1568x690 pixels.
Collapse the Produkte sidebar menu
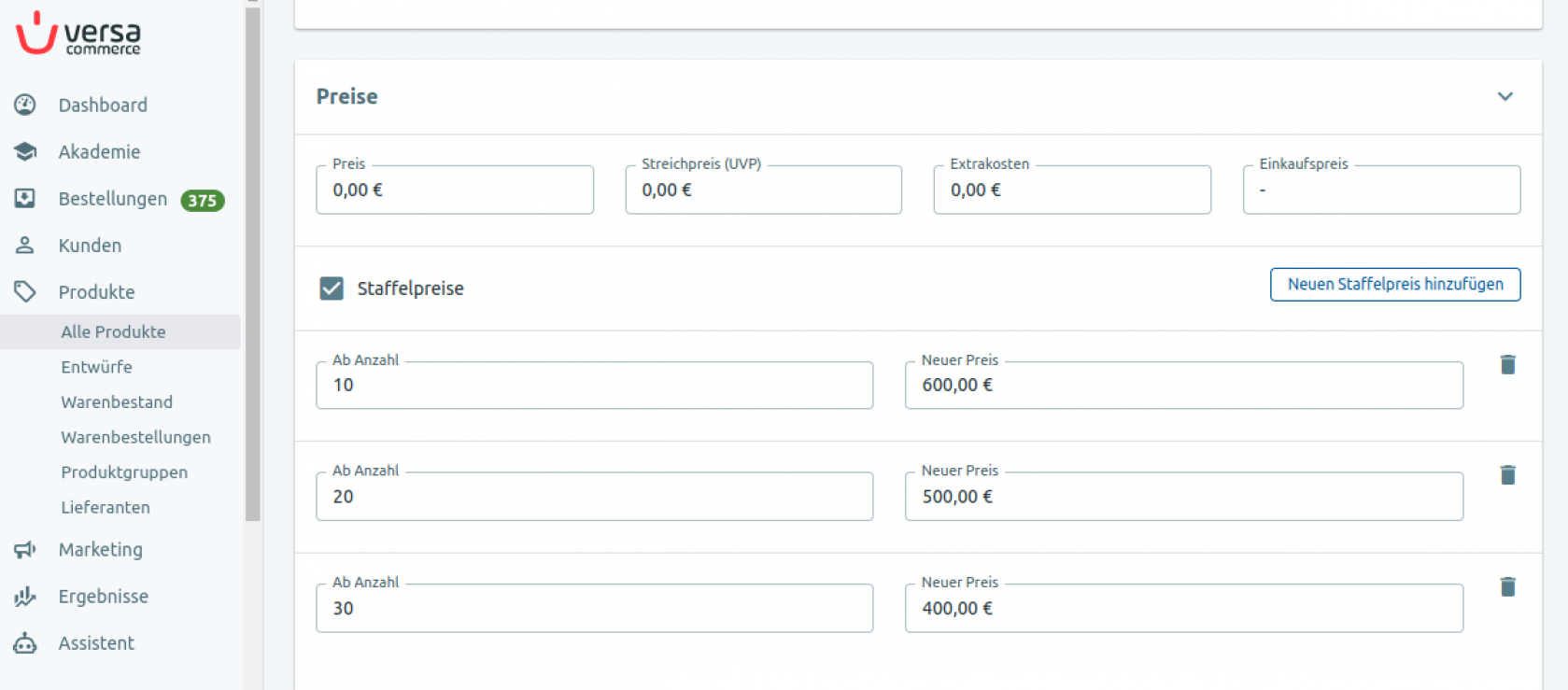96,291
